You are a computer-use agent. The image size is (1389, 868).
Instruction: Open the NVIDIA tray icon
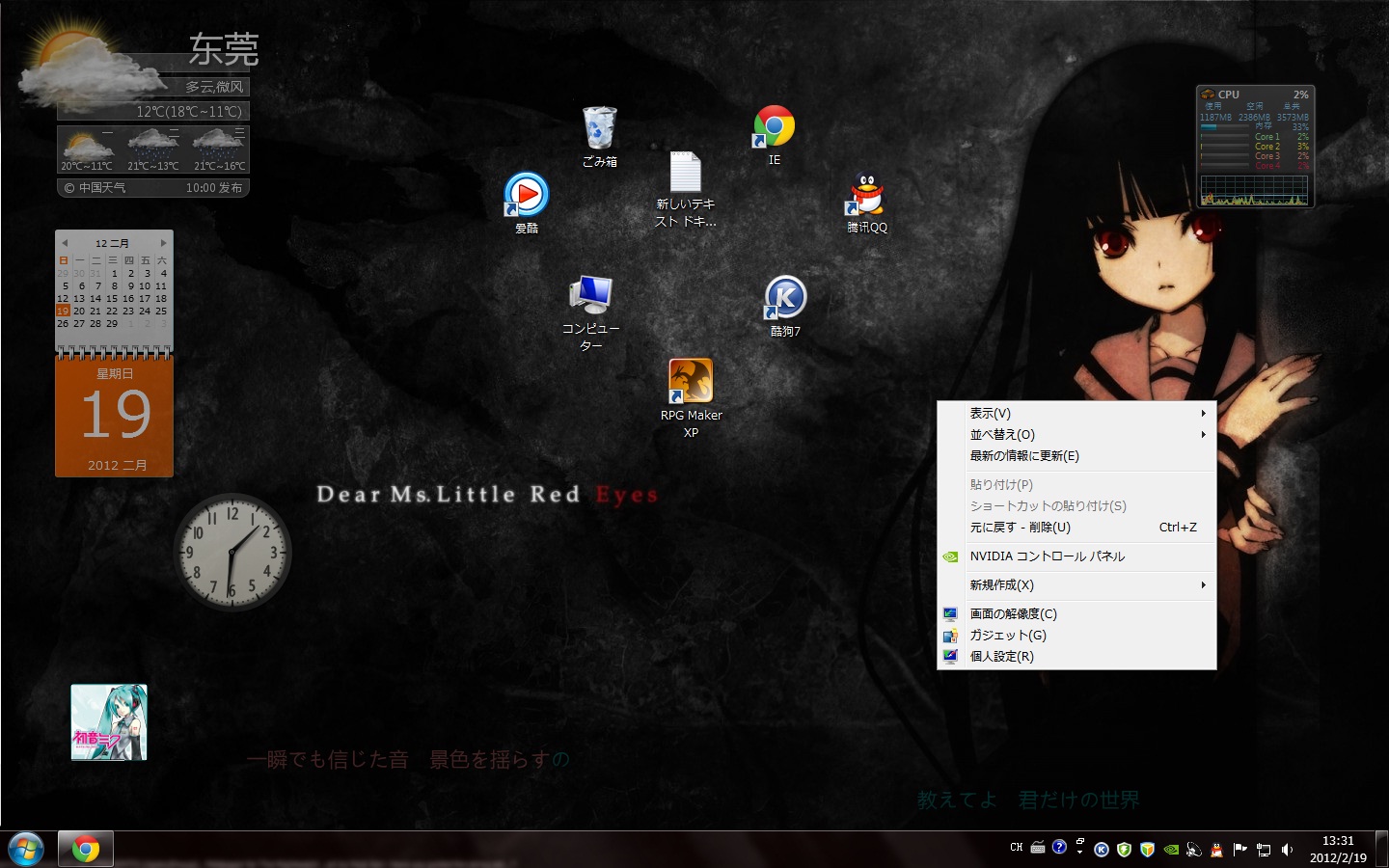(1171, 850)
